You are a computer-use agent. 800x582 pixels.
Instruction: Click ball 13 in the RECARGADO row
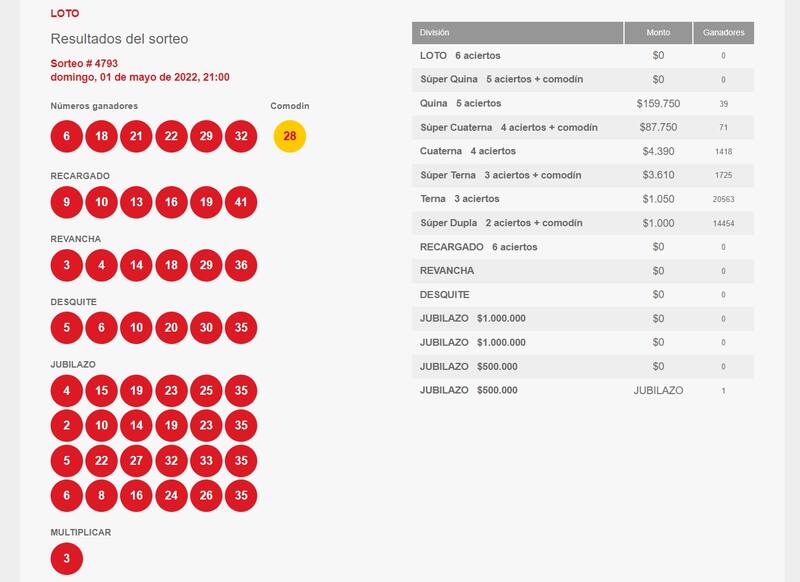point(137,203)
